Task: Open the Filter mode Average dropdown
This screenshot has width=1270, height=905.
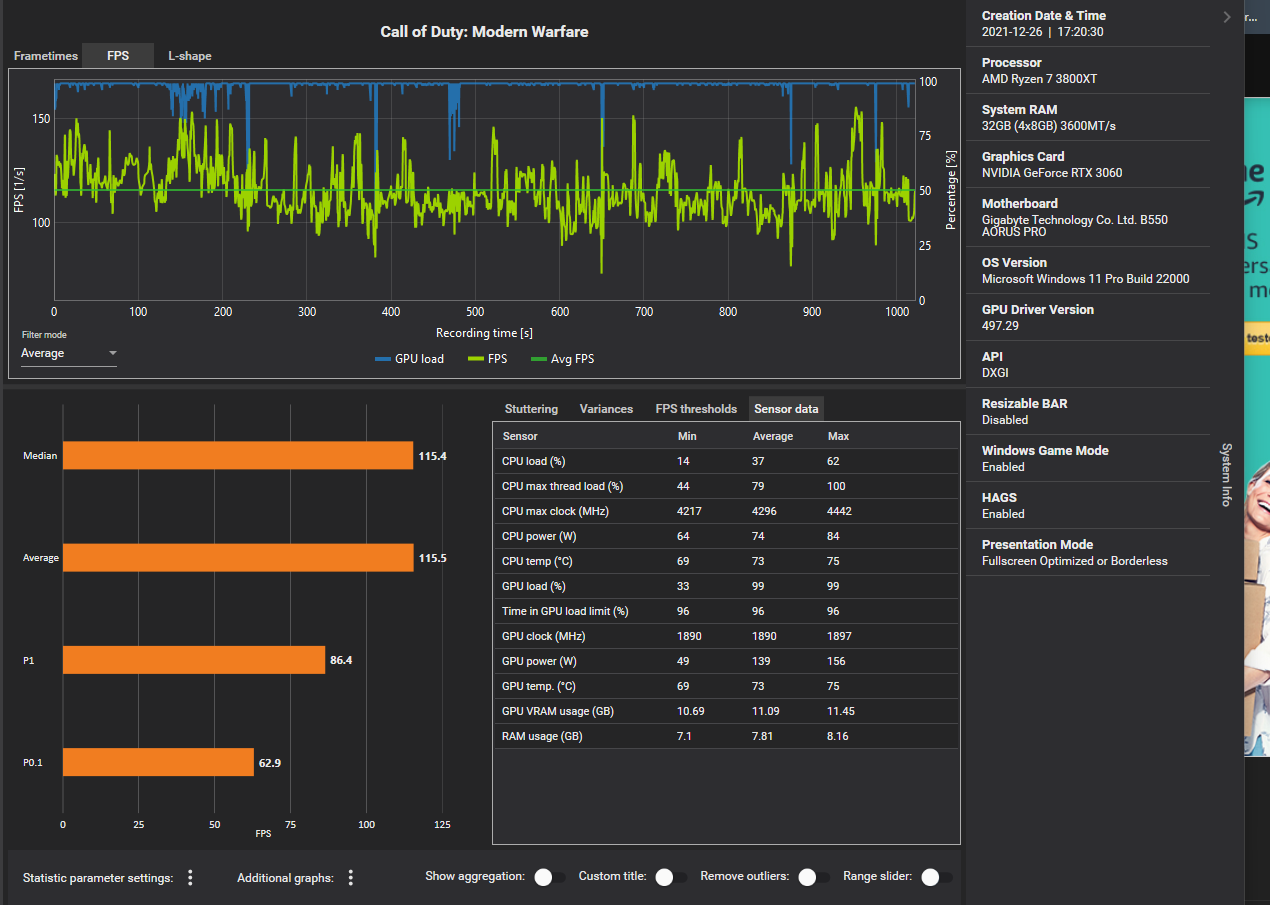Action: [x=68, y=353]
